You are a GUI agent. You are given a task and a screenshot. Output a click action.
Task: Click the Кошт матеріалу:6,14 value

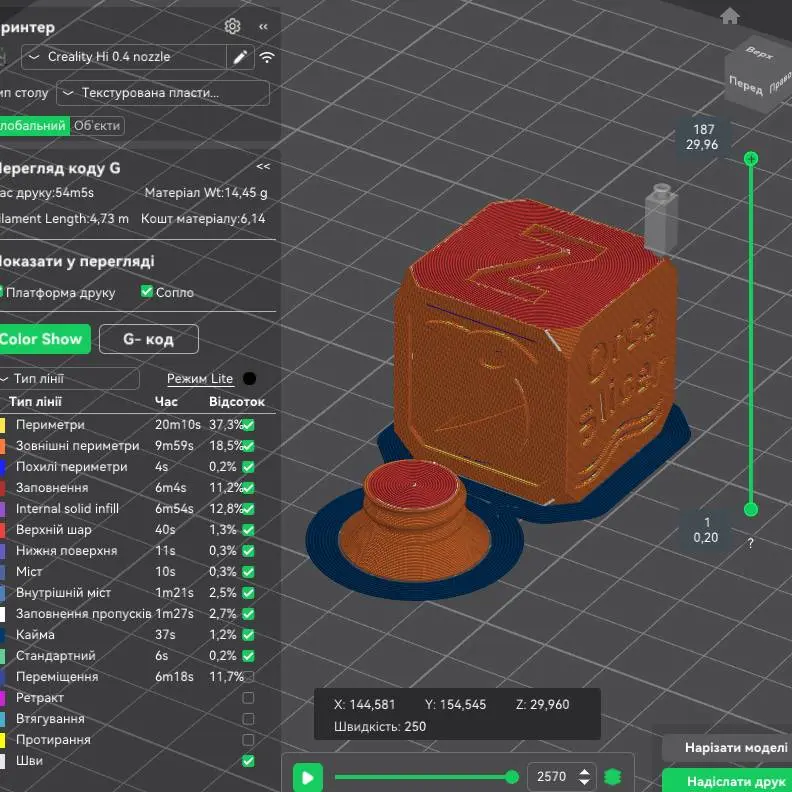(x=203, y=219)
